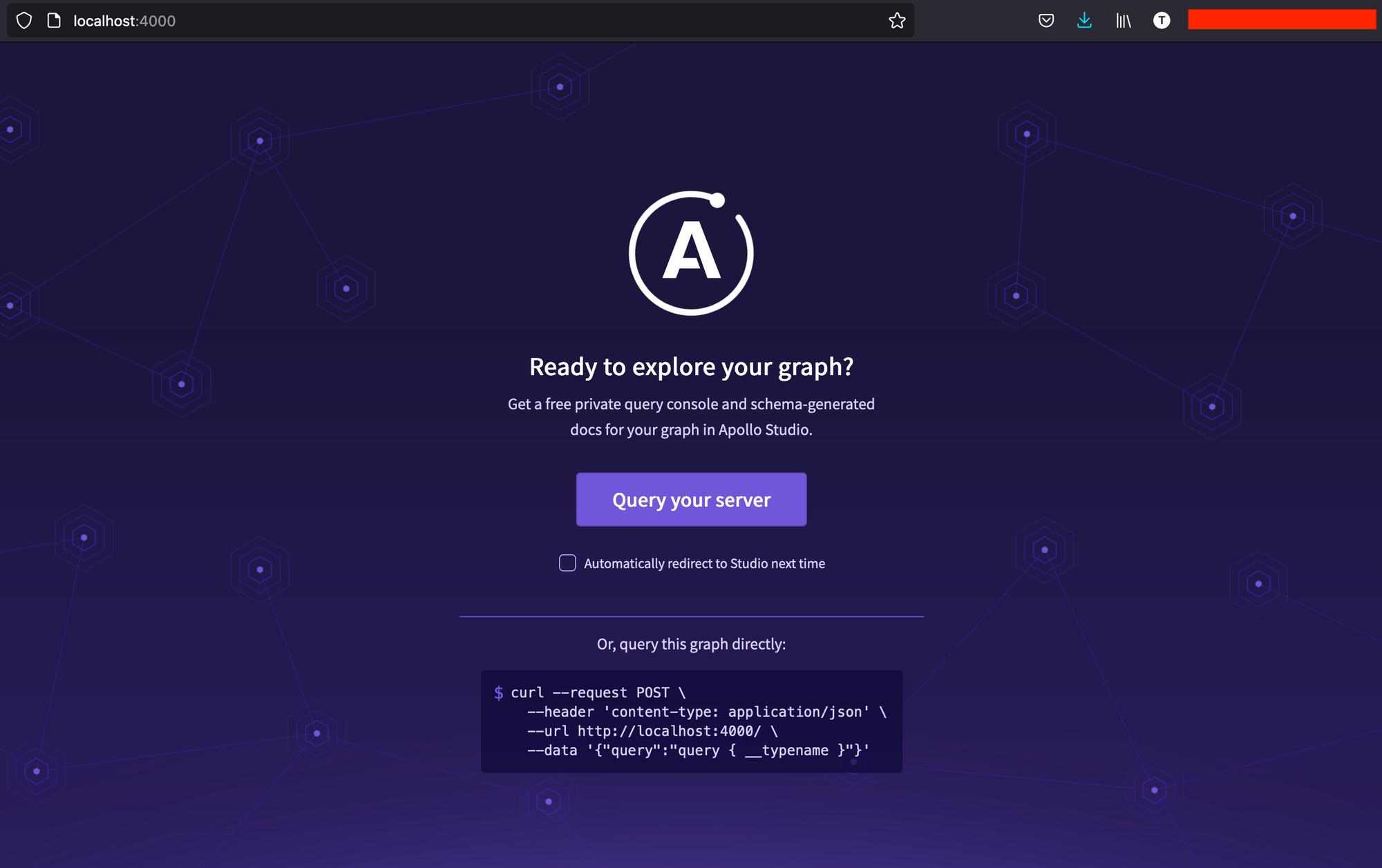The image size is (1382, 868).
Task: Click the network graph node bottom-left
Action: 37,771
